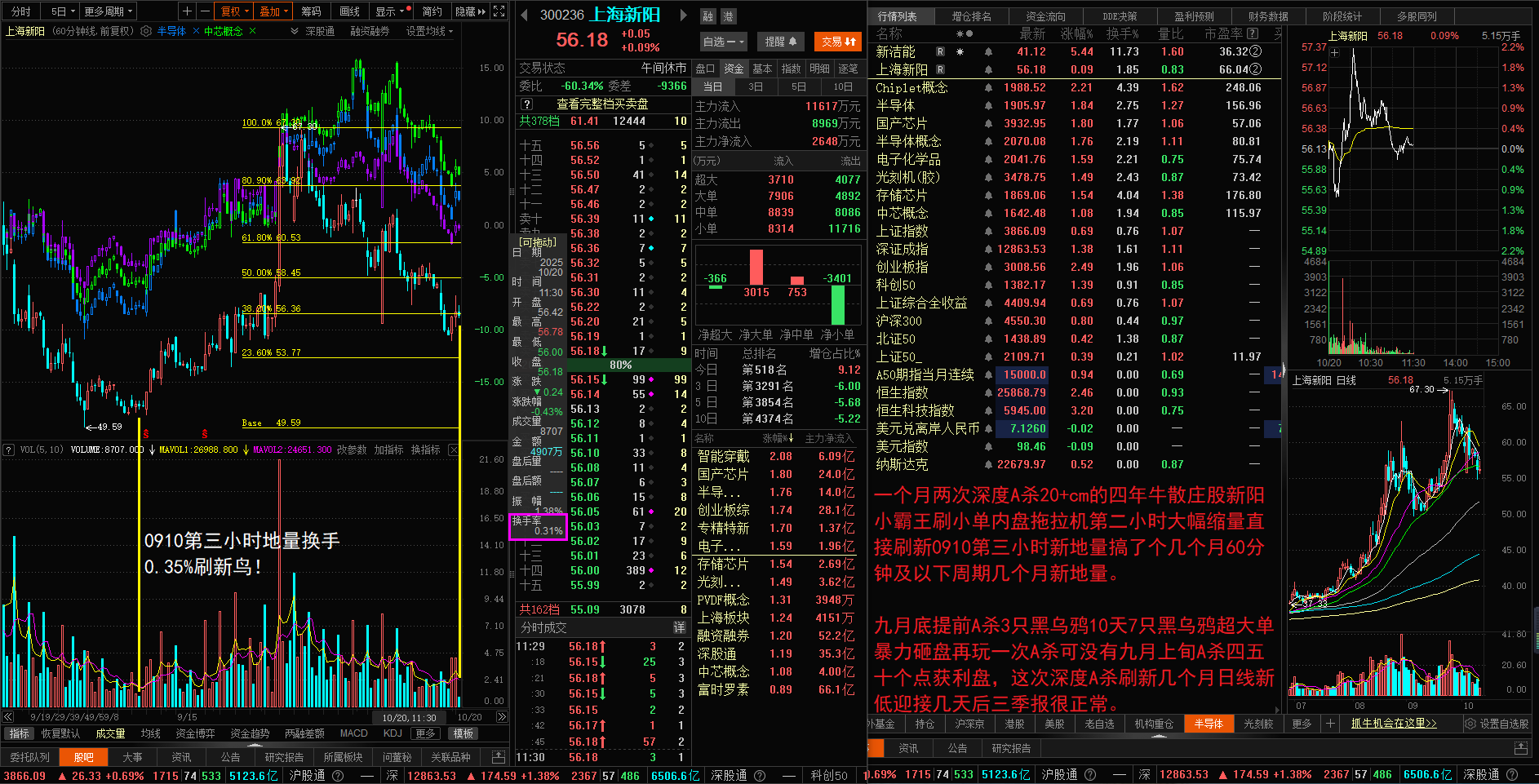The width and height of the screenshot is (1539, 784).
Task: Switch to the 分时 intraday tab
Action: pyautogui.click(x=21, y=11)
